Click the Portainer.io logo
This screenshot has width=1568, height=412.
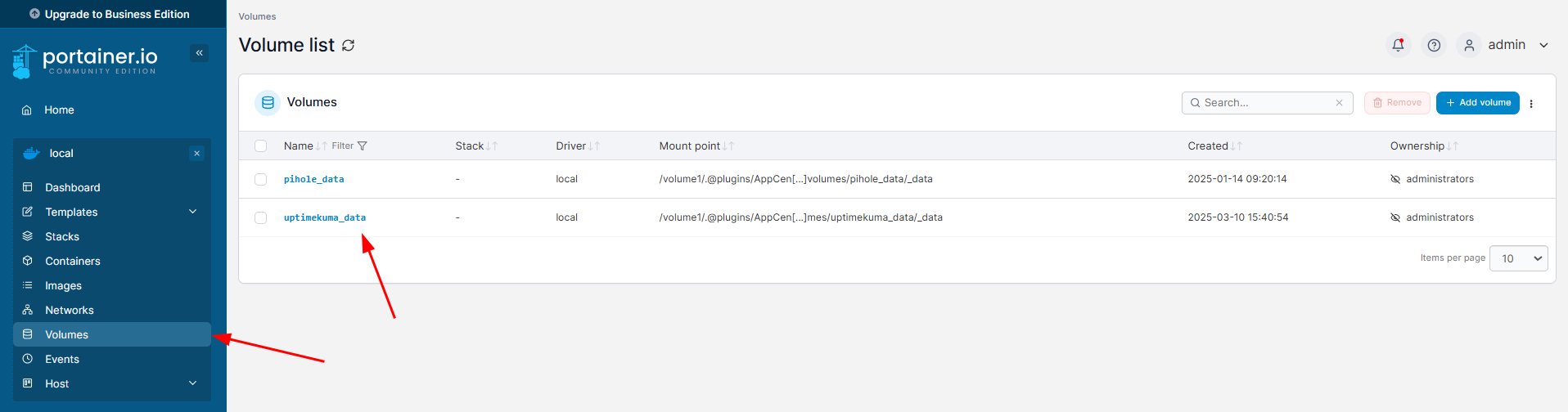point(85,60)
